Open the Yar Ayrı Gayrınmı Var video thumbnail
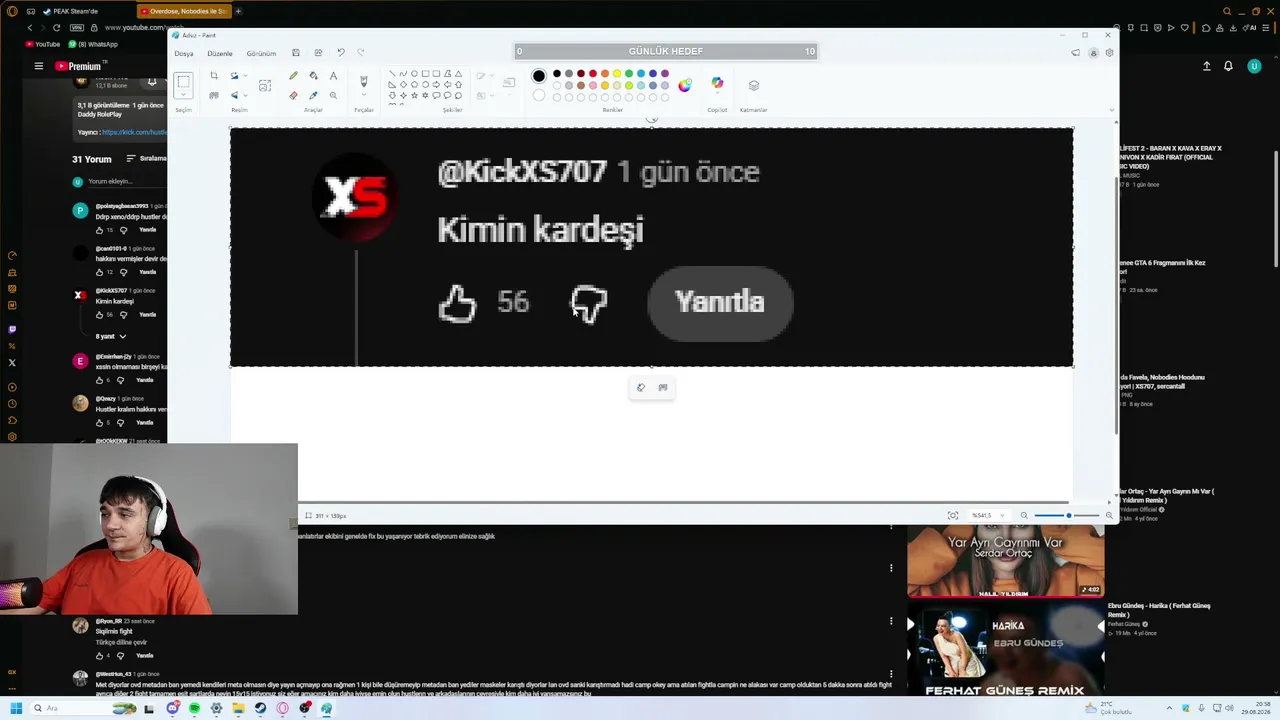The image size is (1280, 720). (x=1005, y=561)
